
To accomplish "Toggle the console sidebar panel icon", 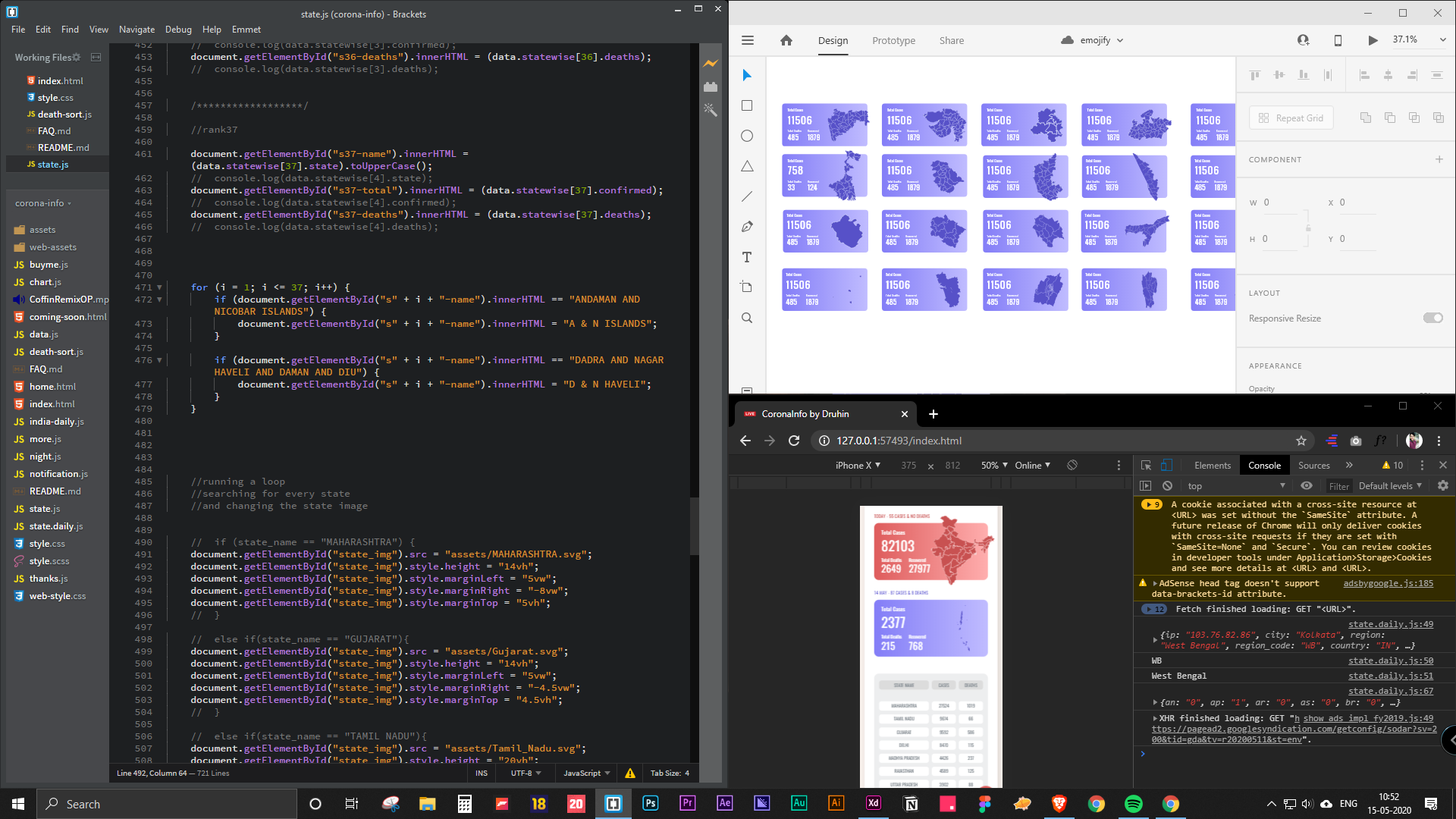I will (x=1146, y=486).
